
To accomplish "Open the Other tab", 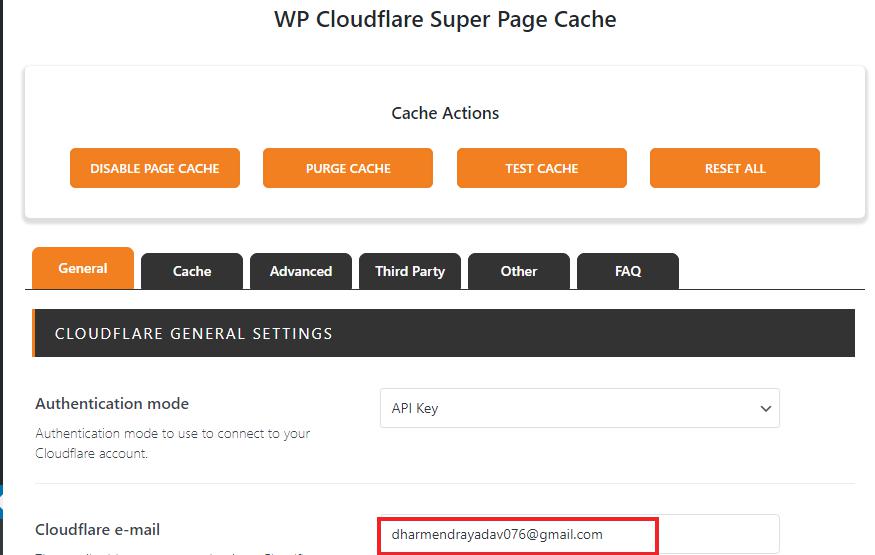I will pos(519,271).
